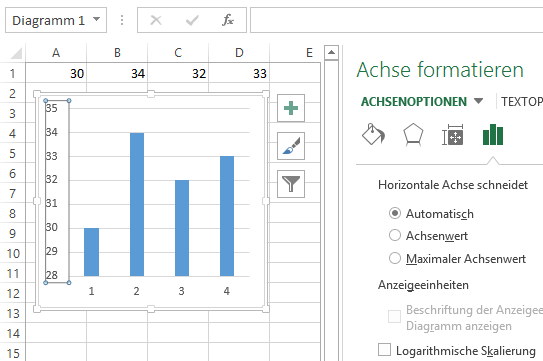
Task: Click the confirm checkmark in formula bar
Action: (x=192, y=20)
